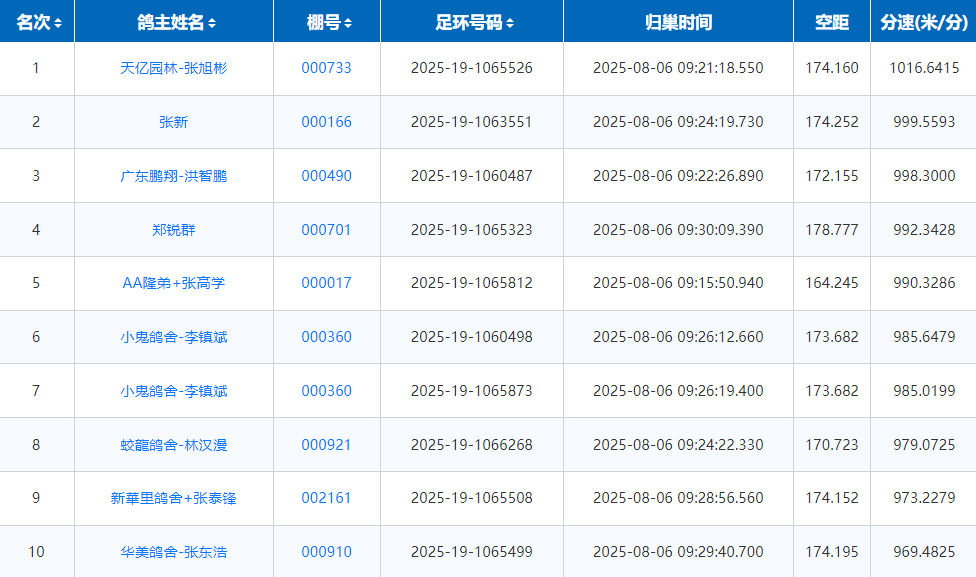976x577 pixels.
Task: Open owner link 张新
Action: [x=173, y=122]
